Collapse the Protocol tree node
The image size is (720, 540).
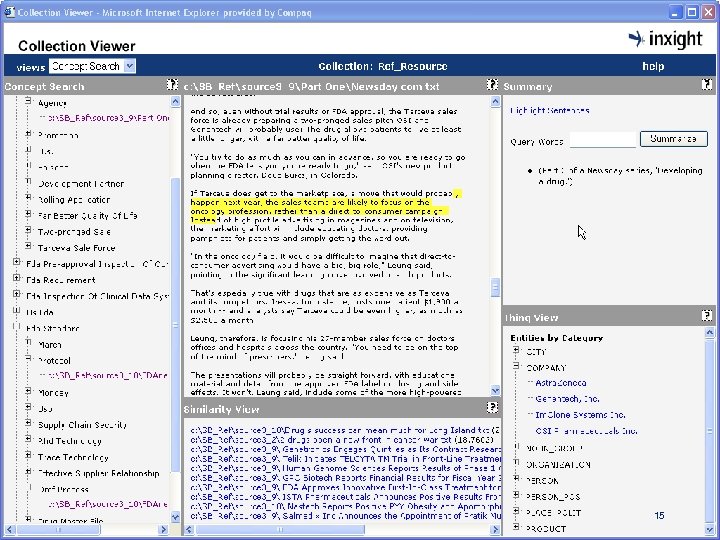28,359
